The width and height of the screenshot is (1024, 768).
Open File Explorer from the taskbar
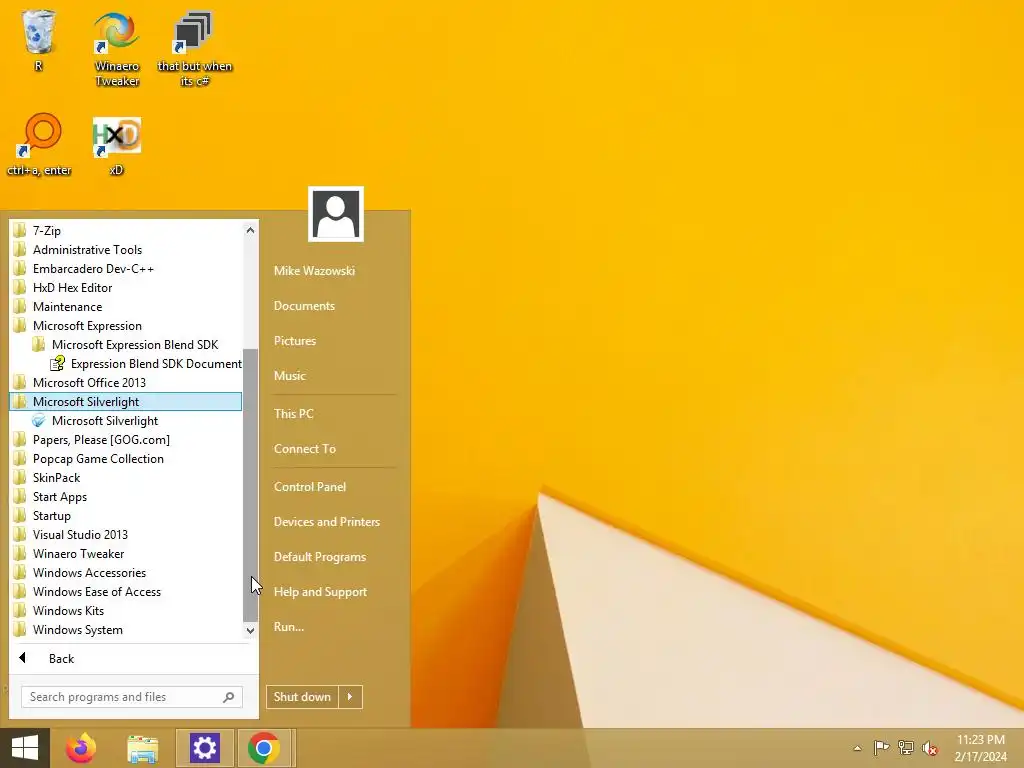[142, 748]
